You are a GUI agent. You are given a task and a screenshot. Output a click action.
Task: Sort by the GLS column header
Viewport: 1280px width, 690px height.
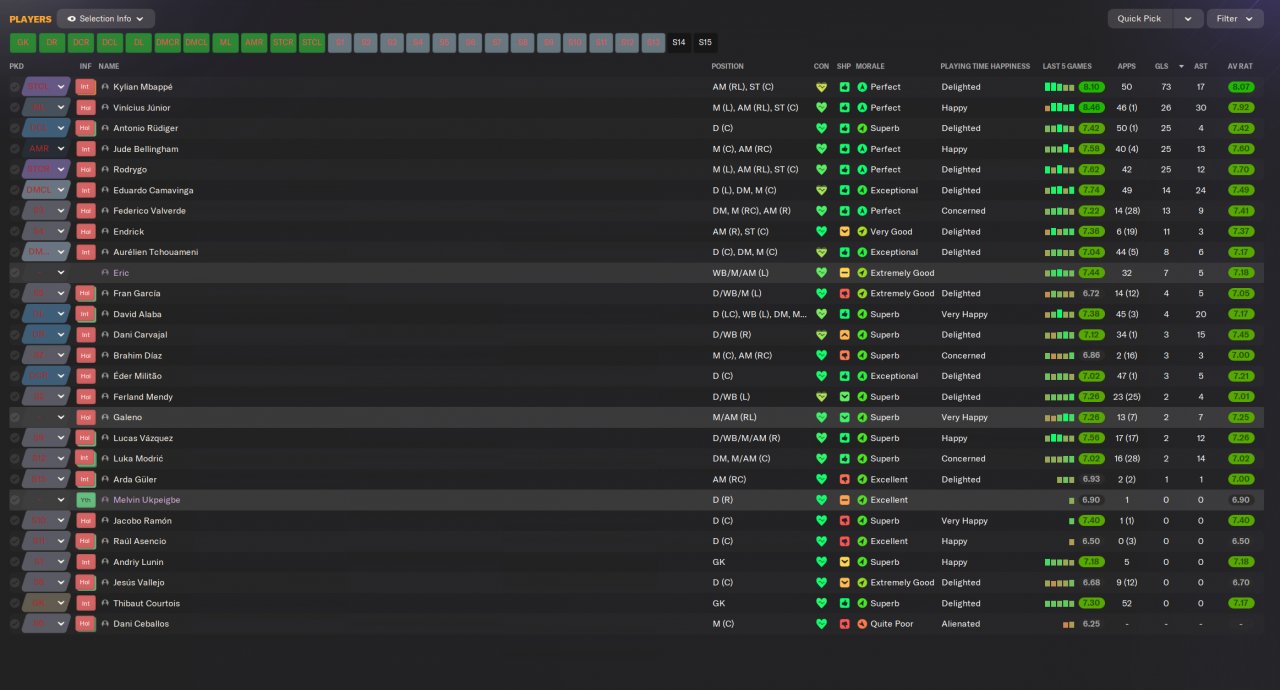(x=1161, y=66)
